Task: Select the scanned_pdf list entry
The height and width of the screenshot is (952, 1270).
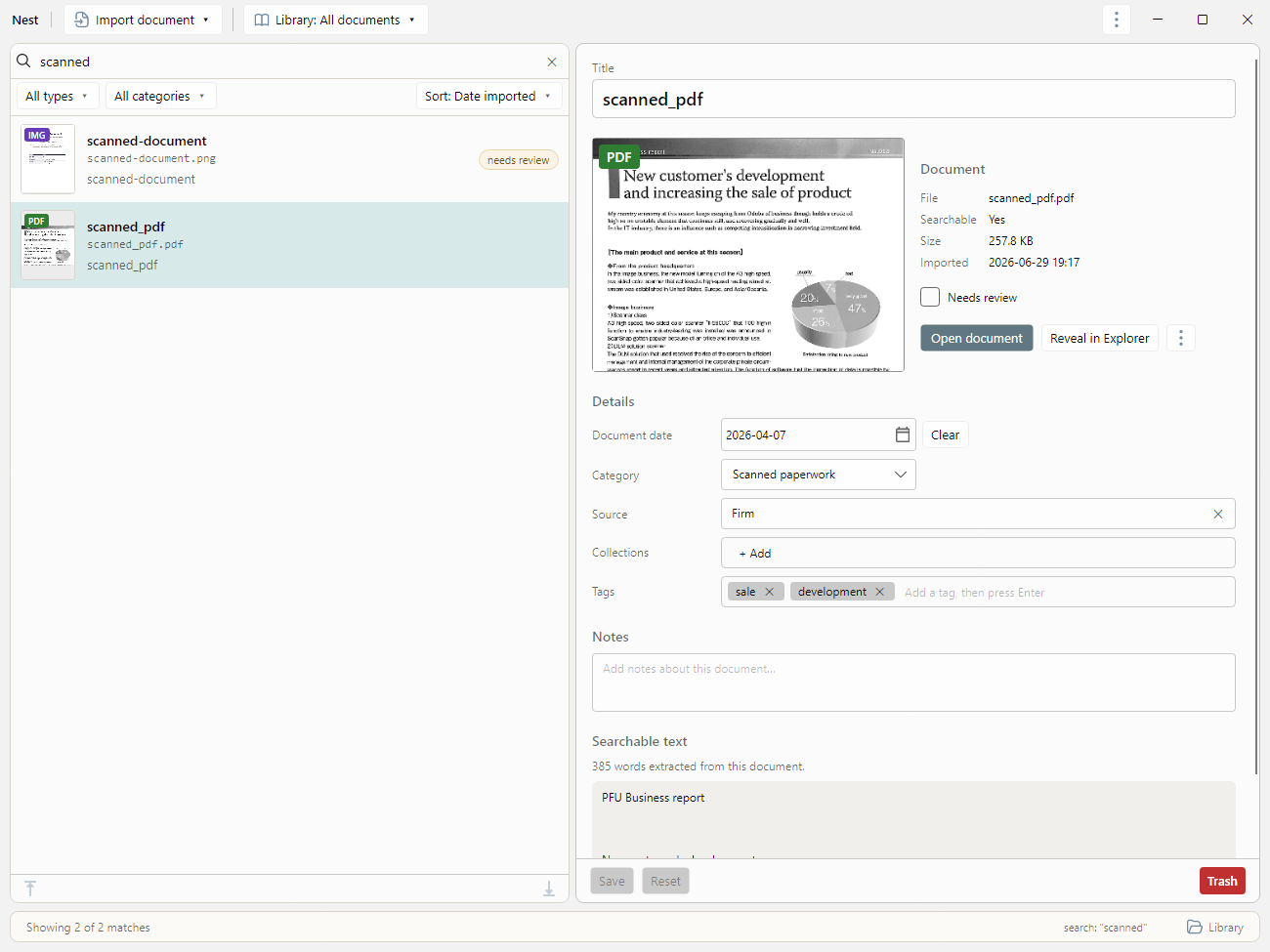Action: point(289,245)
